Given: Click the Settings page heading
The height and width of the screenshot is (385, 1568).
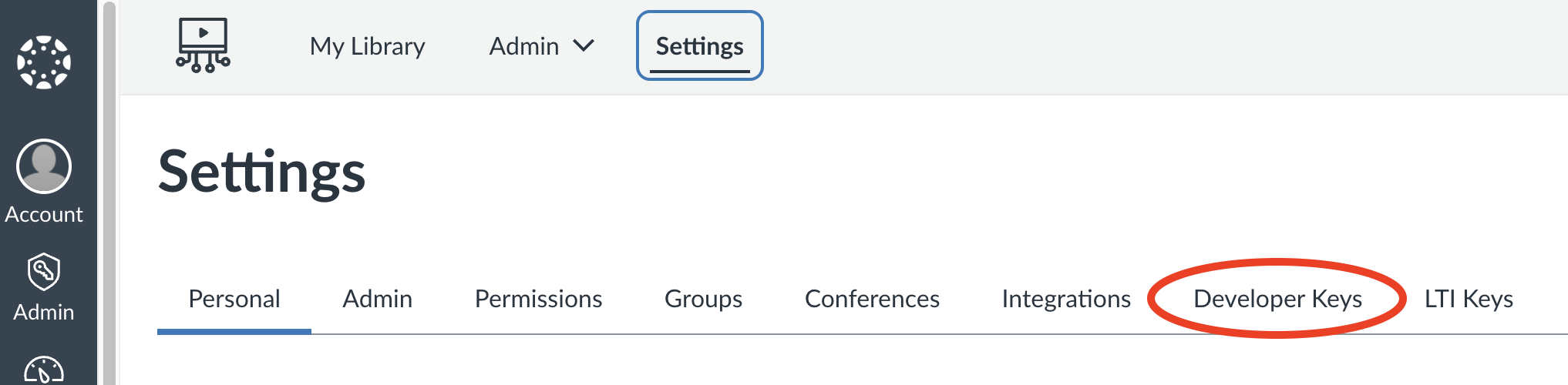Looking at the screenshot, I should pos(262,172).
